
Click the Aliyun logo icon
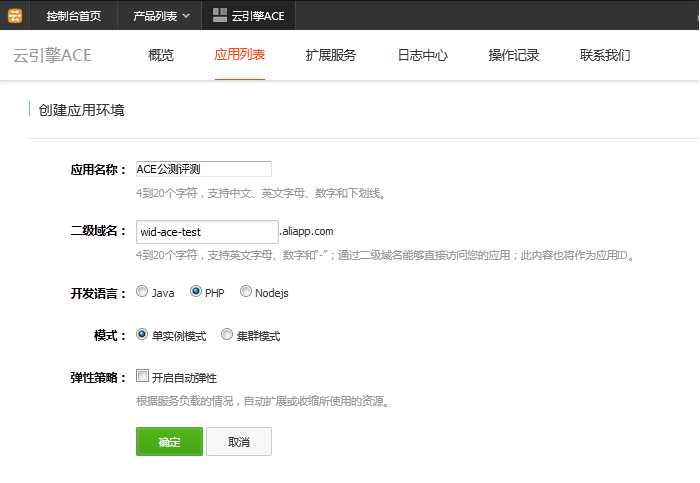(15, 15)
